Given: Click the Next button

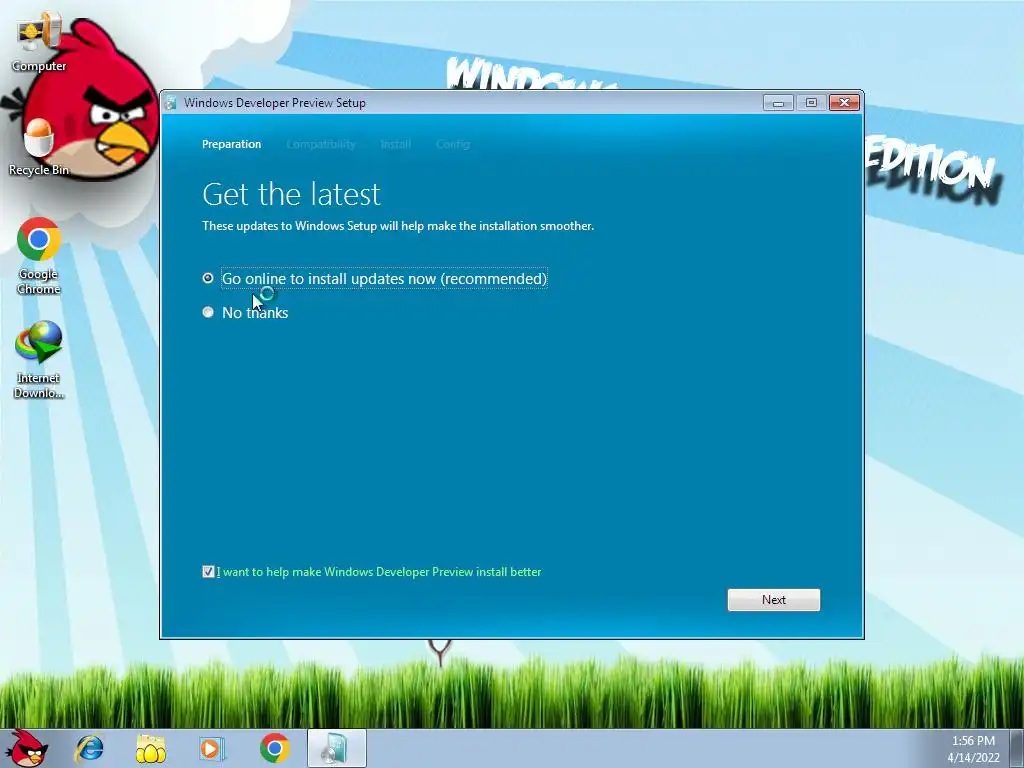Looking at the screenshot, I should pyautogui.click(x=774, y=600).
